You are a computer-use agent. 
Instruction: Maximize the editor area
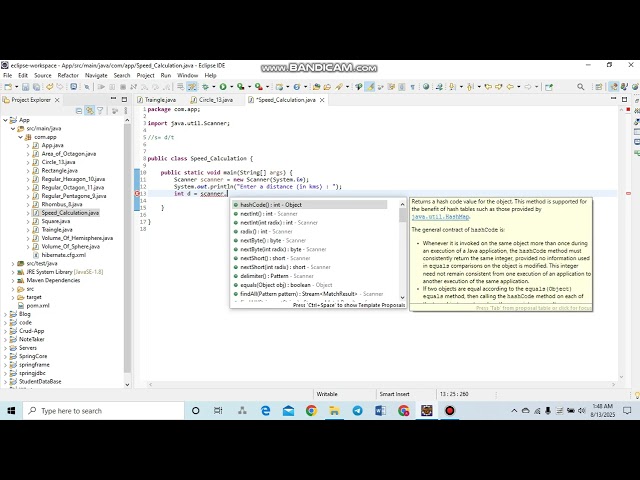(x=624, y=99)
